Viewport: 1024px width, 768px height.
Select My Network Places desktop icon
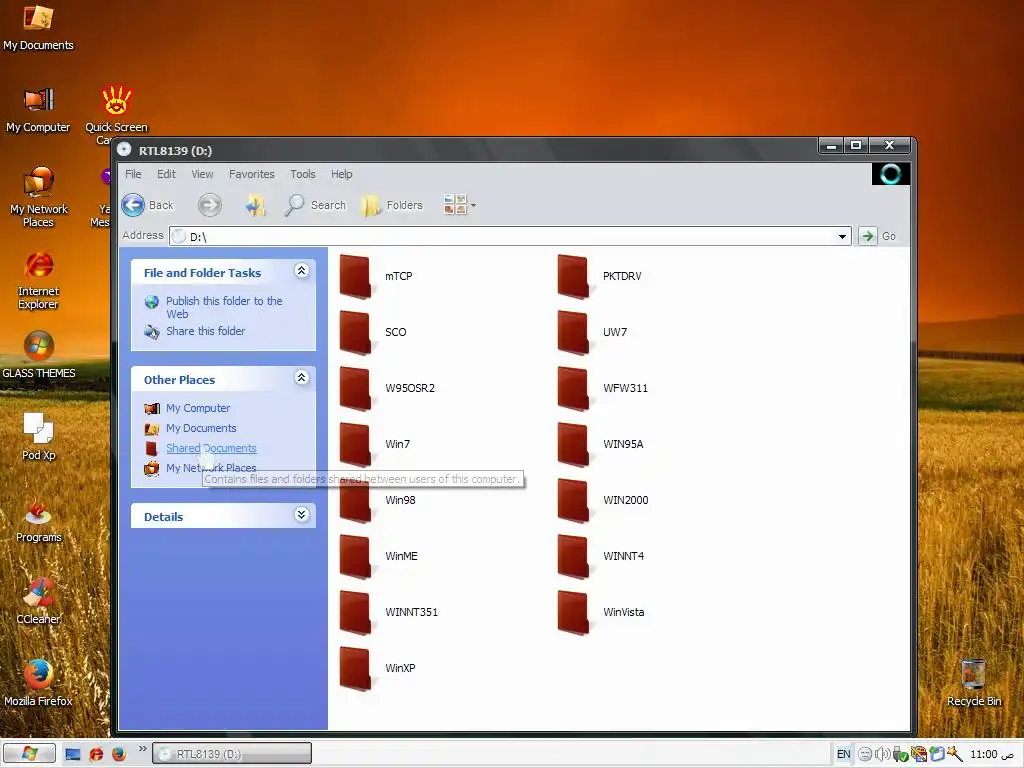coord(39,196)
